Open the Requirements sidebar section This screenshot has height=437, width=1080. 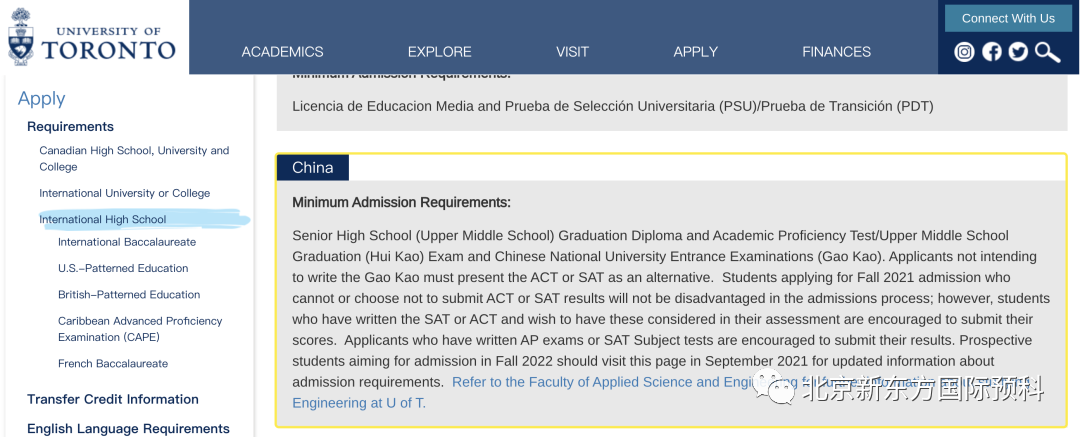coord(70,127)
